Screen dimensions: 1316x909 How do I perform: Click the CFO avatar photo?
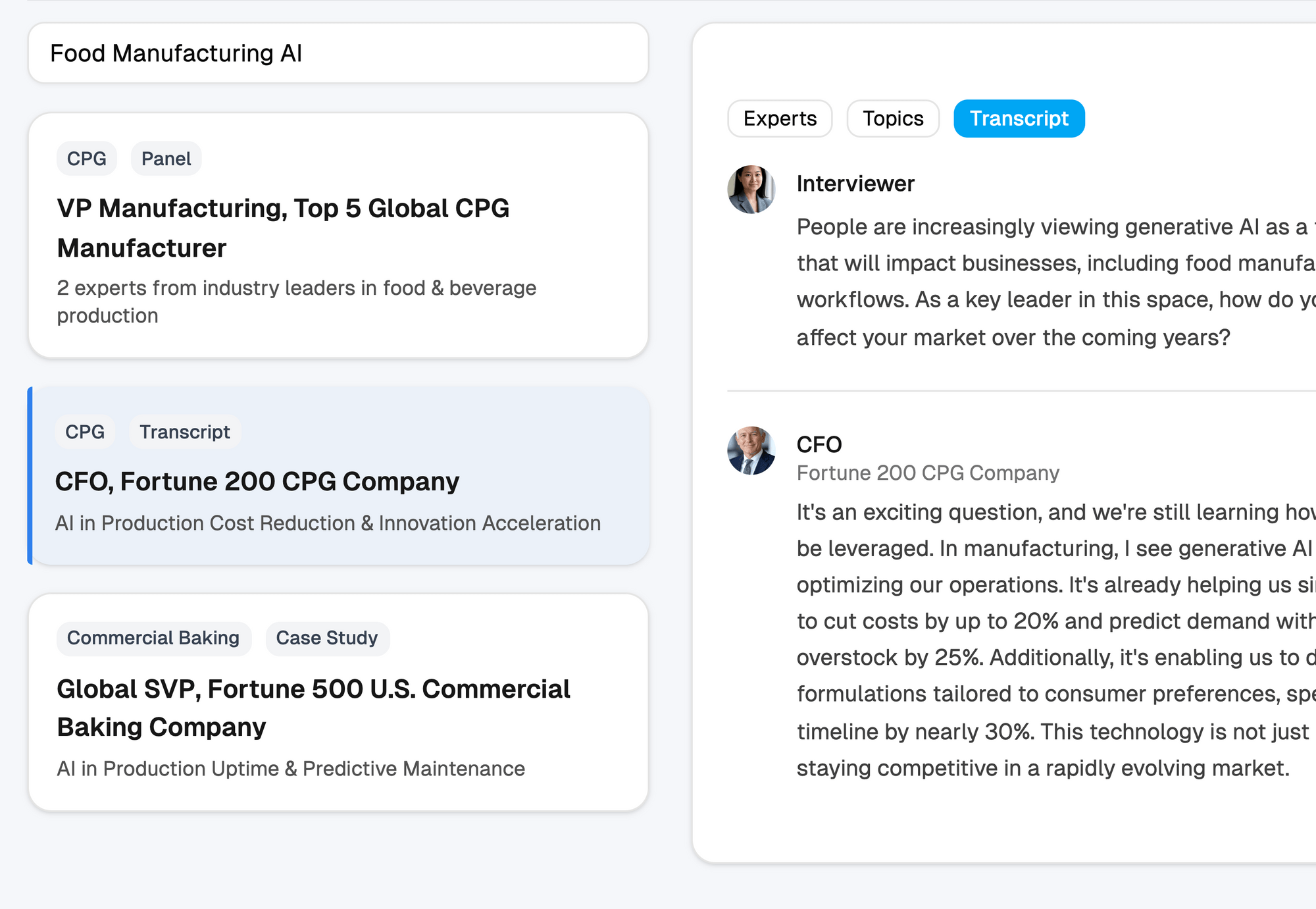(x=751, y=451)
